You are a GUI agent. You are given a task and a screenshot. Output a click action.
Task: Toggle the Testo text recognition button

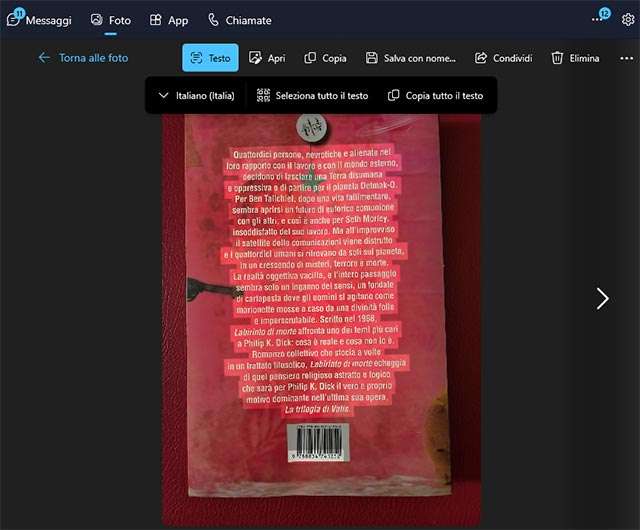pos(210,58)
